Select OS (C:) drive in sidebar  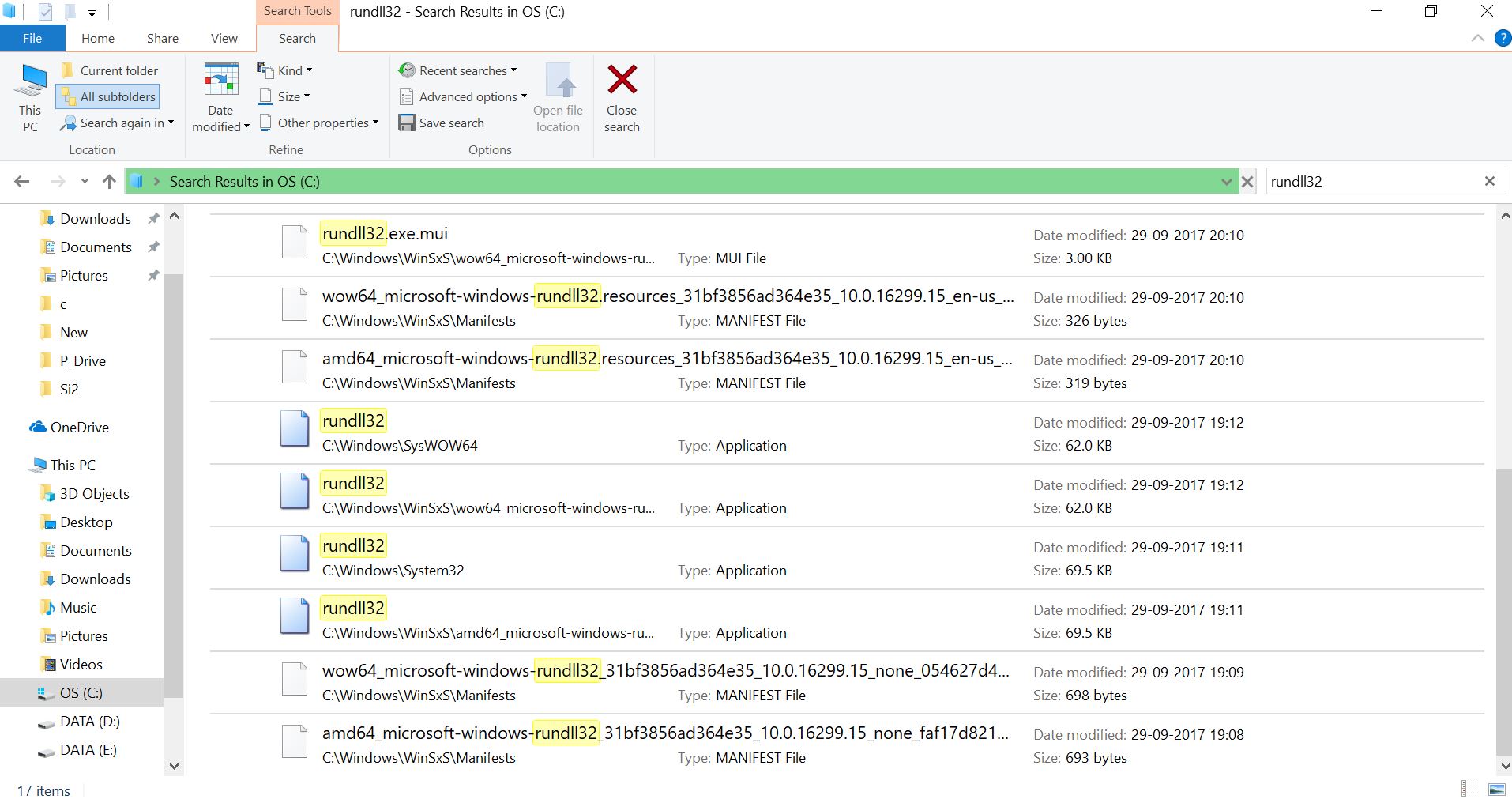(x=81, y=692)
